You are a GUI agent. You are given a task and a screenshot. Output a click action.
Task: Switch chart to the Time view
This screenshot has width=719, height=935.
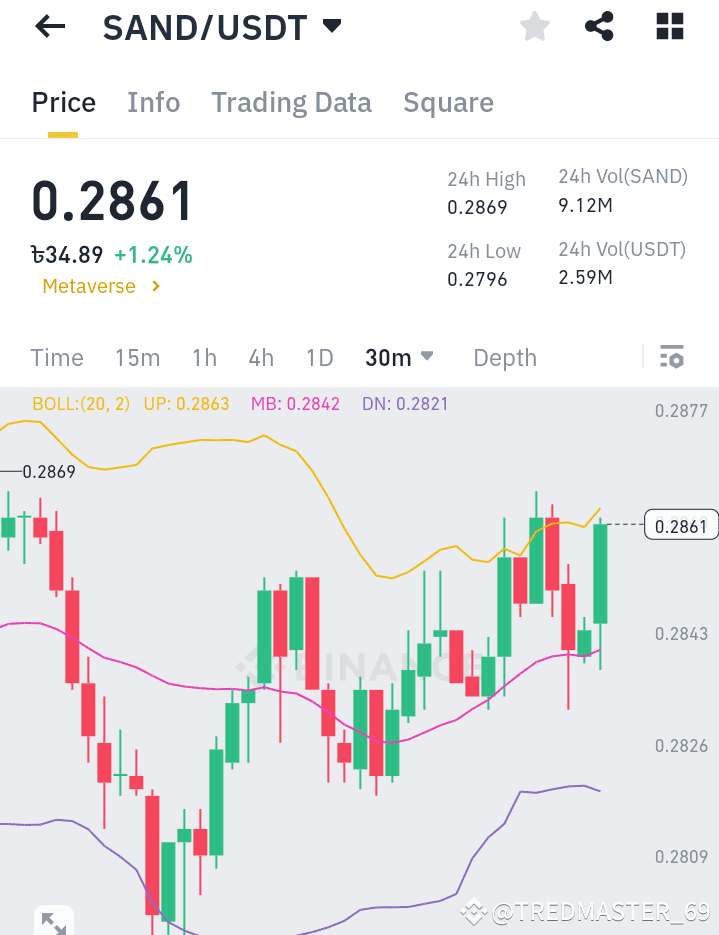pos(56,357)
